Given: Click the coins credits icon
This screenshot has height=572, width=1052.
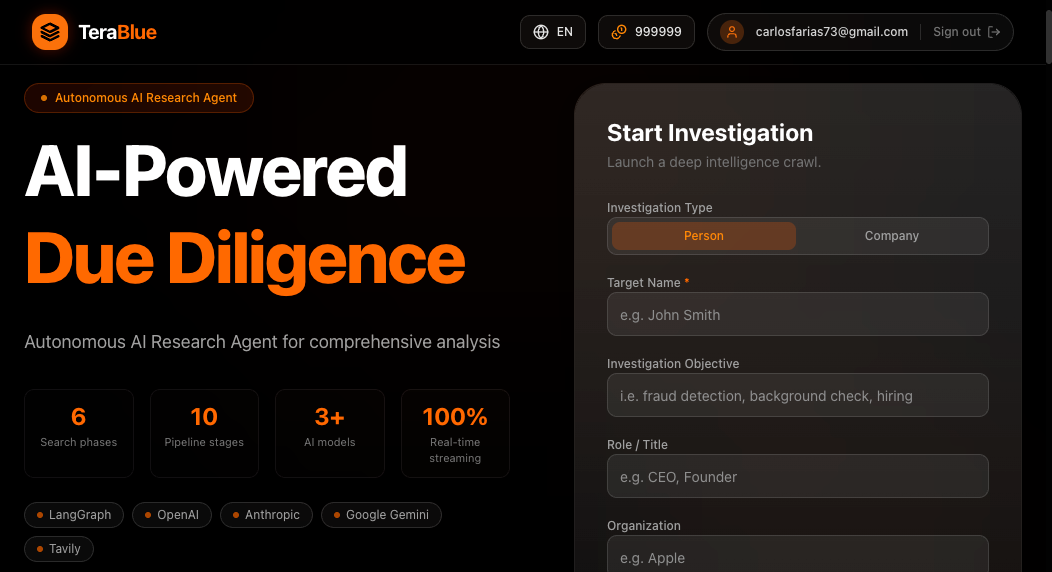Looking at the screenshot, I should tap(619, 32).
